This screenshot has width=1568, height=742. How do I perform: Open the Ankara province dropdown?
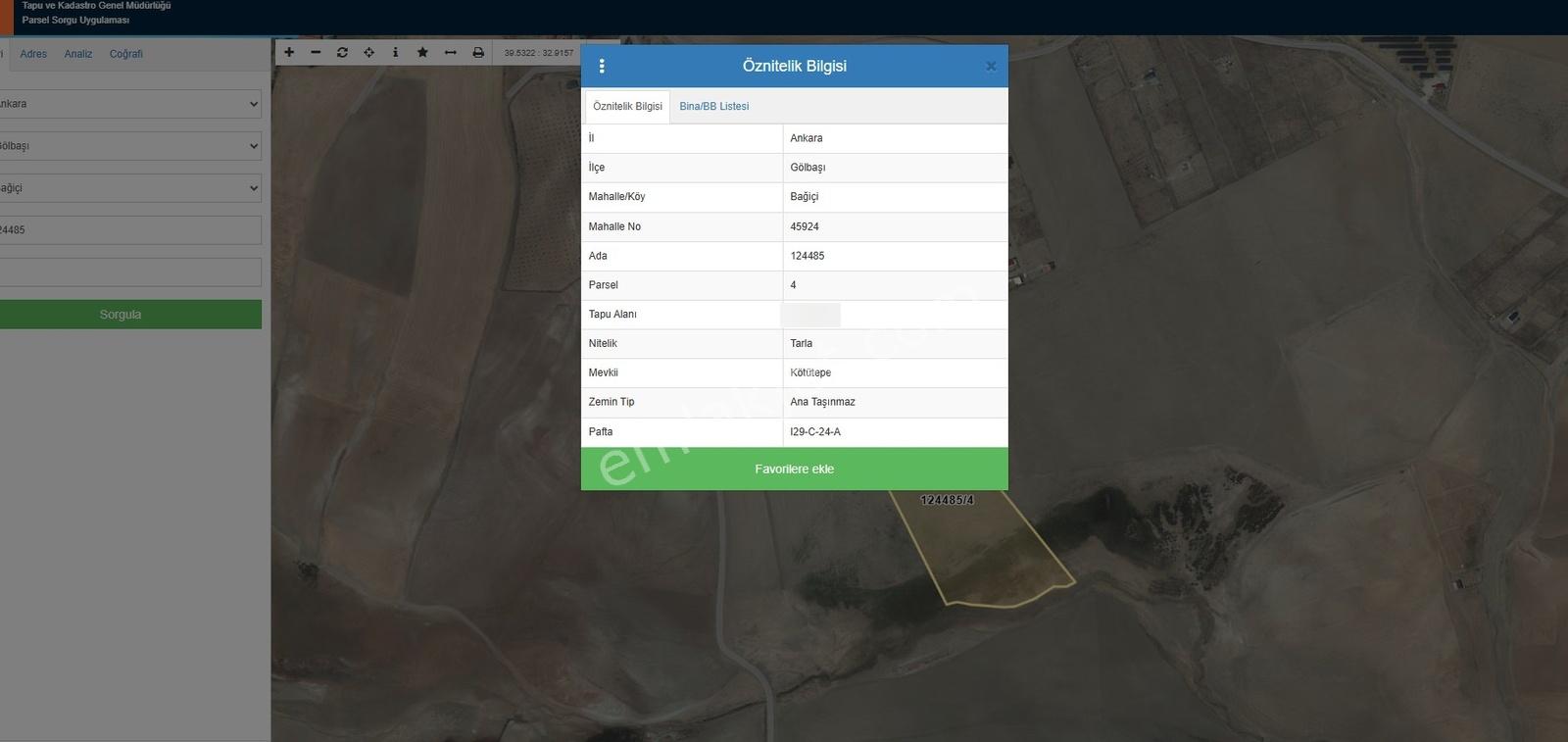(130, 104)
